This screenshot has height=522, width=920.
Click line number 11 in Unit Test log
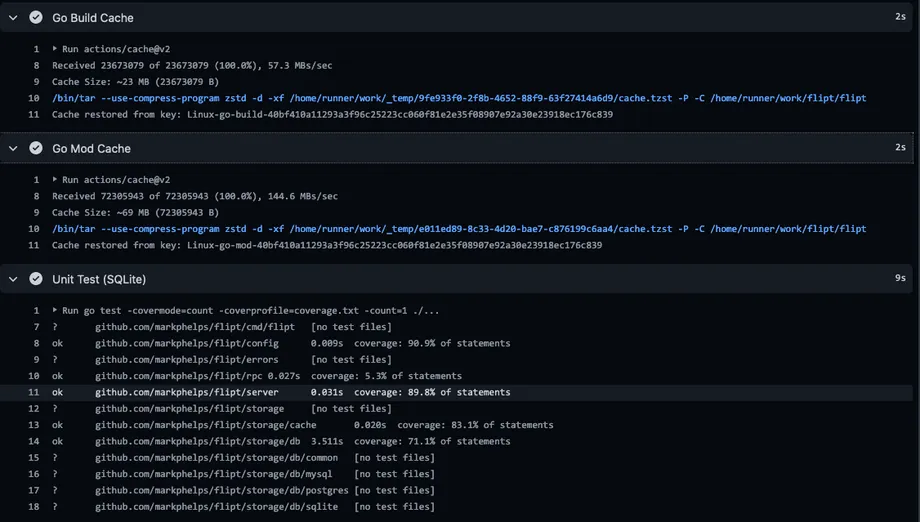[x=34, y=392]
